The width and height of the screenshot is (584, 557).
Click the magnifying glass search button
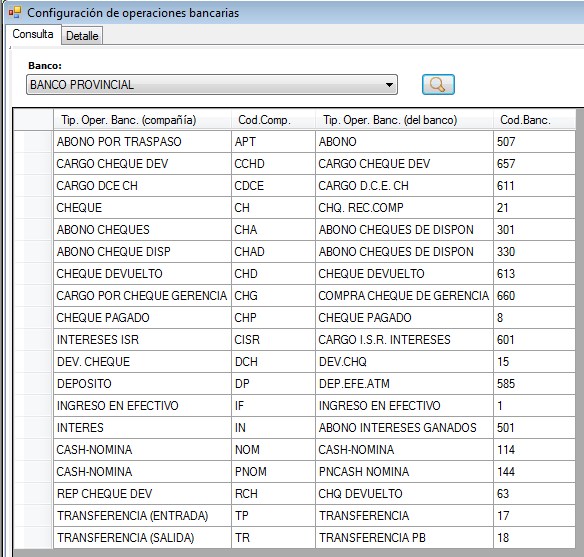438,85
